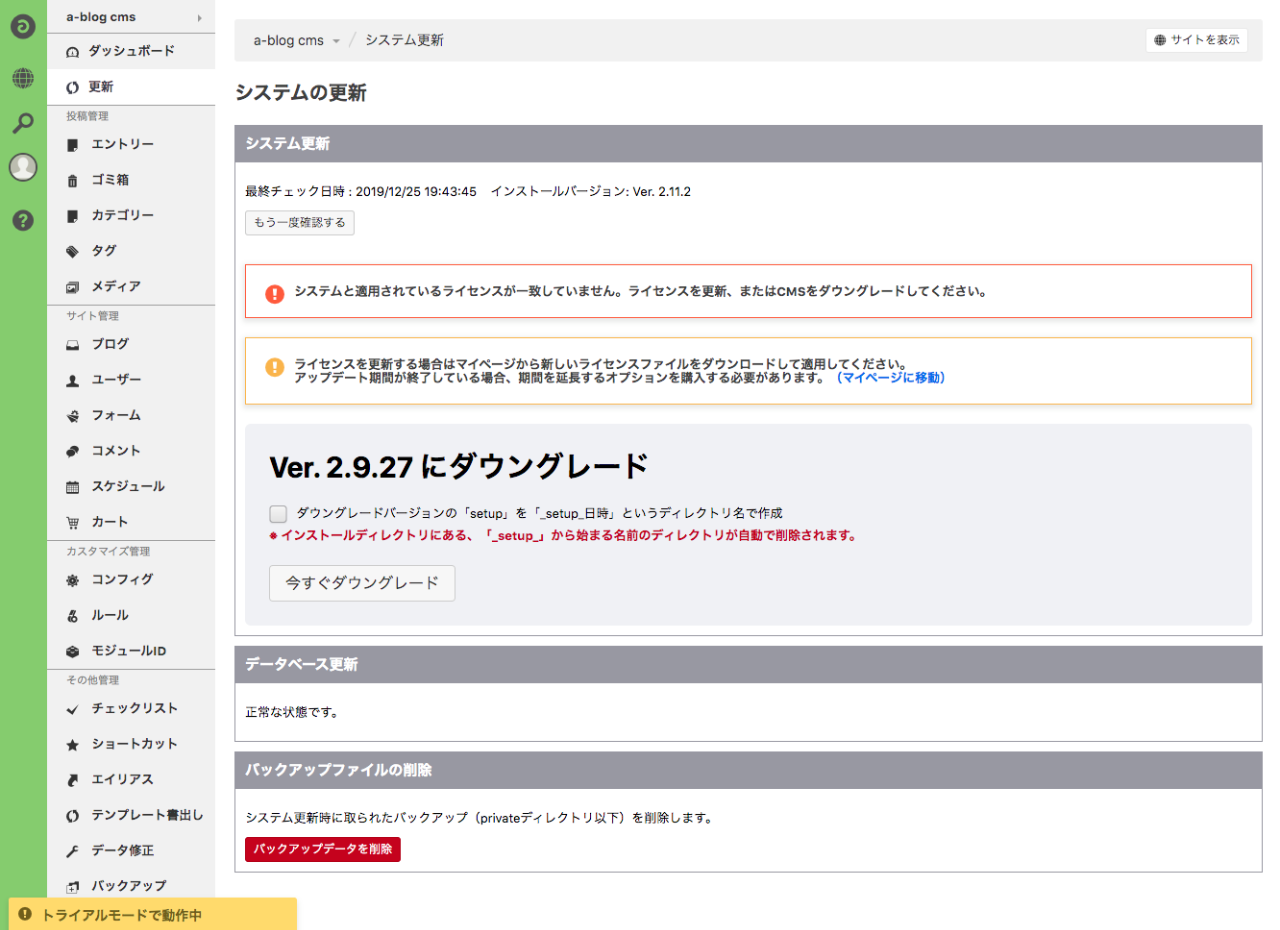
Task: Expand the a-blog cms sidebar arrow
Action: coord(199,17)
